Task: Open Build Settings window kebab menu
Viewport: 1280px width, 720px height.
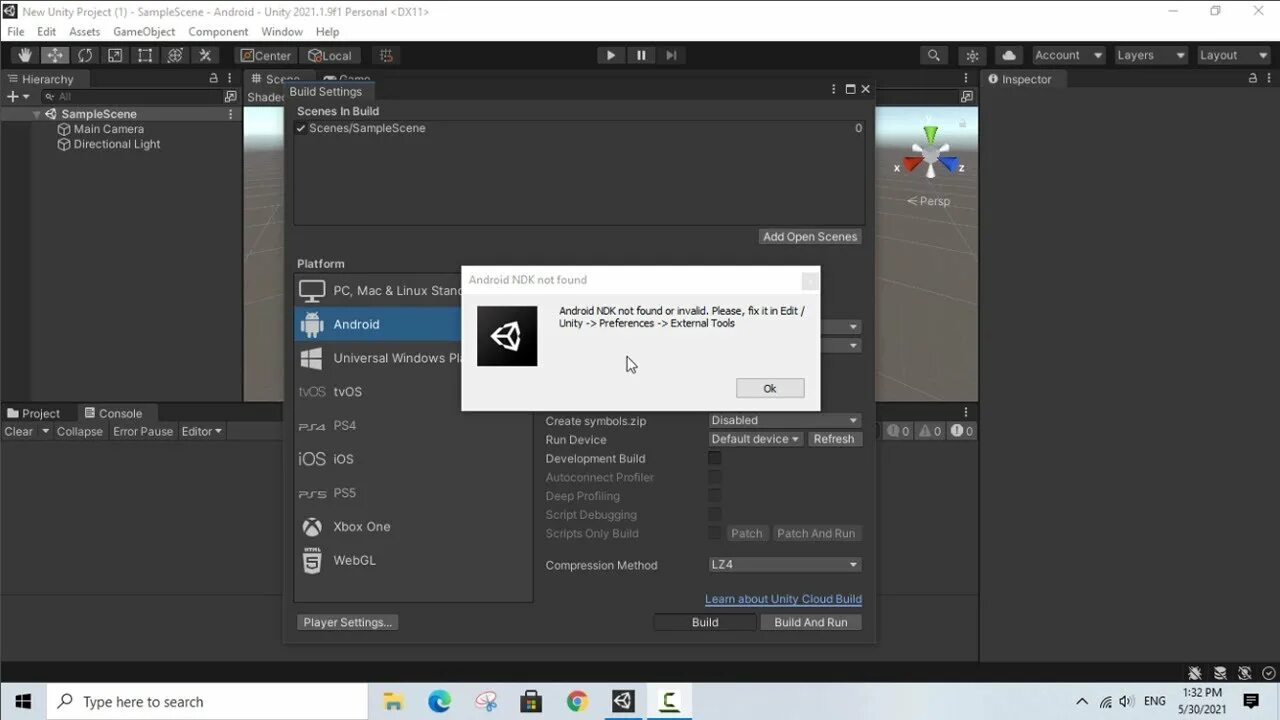Action: [834, 89]
